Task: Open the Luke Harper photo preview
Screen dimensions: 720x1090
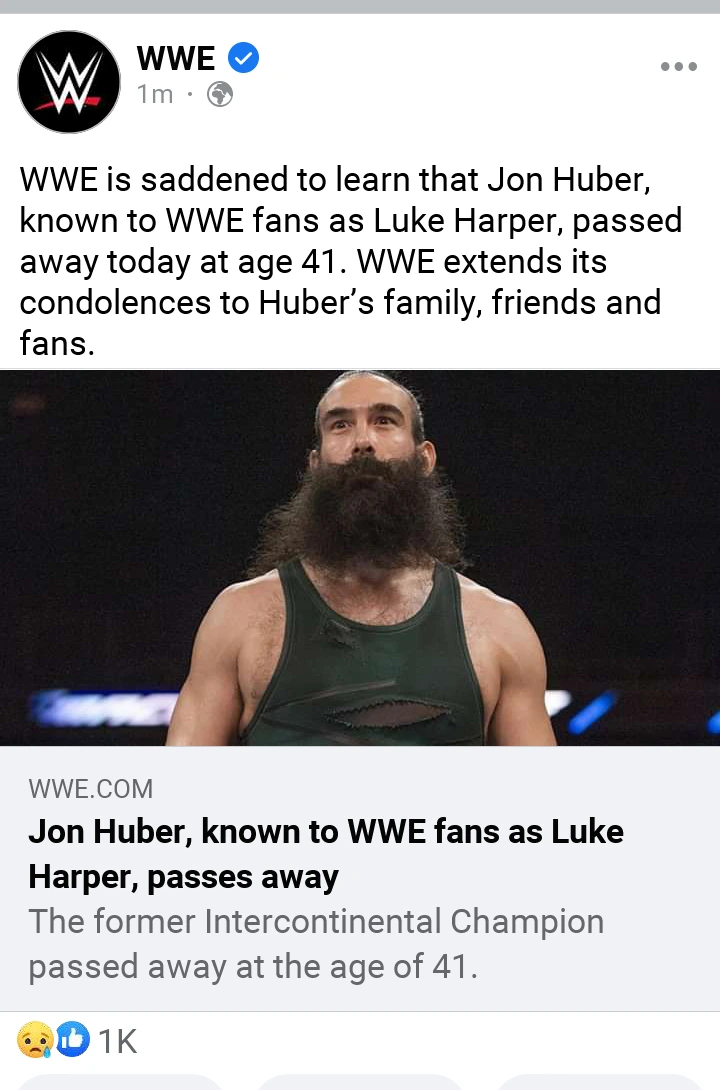Action: click(x=360, y=558)
